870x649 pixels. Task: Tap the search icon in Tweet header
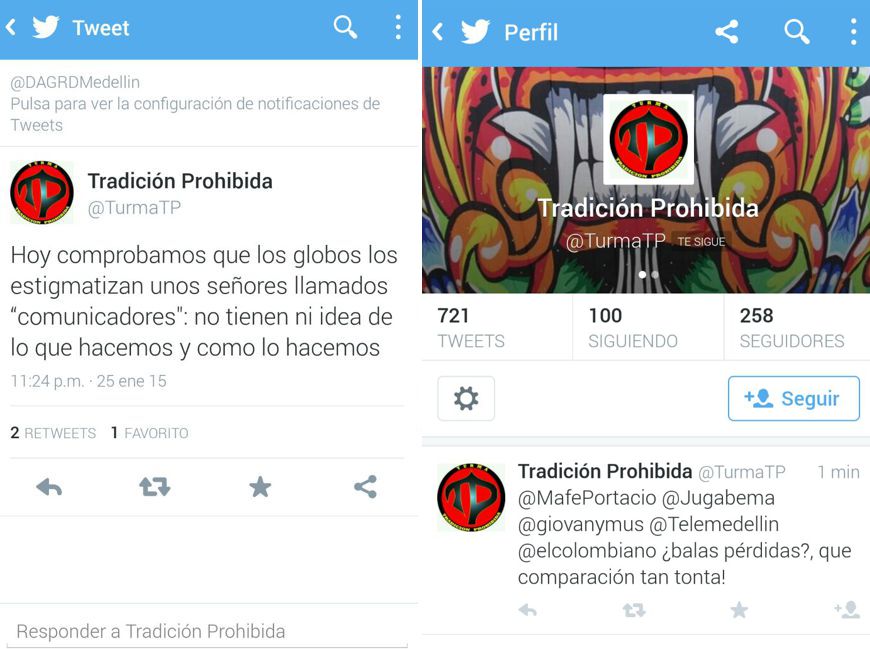[345, 27]
